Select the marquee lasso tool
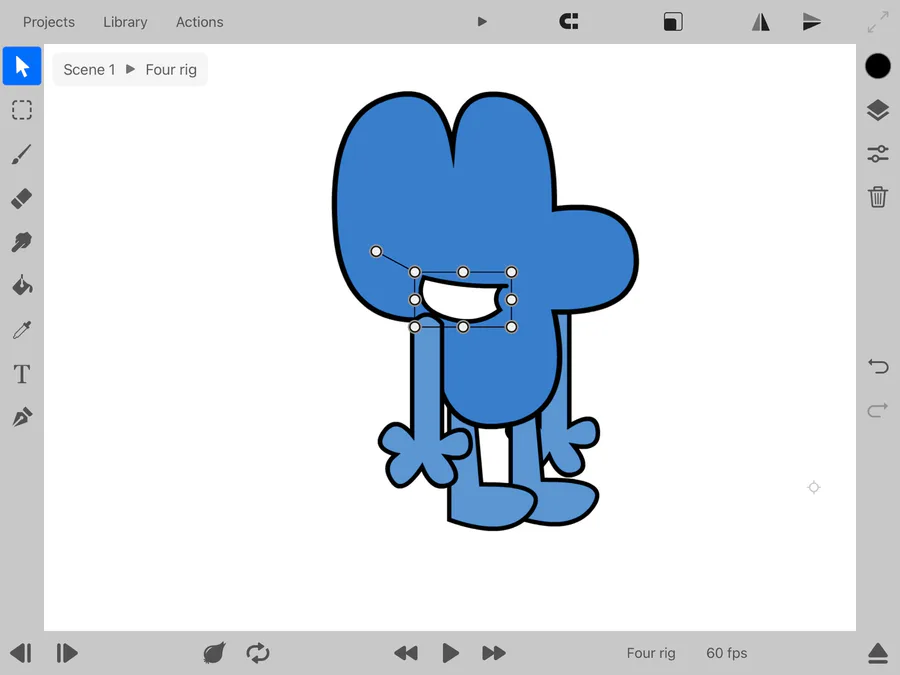Viewport: 900px width, 675px height. tap(22, 110)
